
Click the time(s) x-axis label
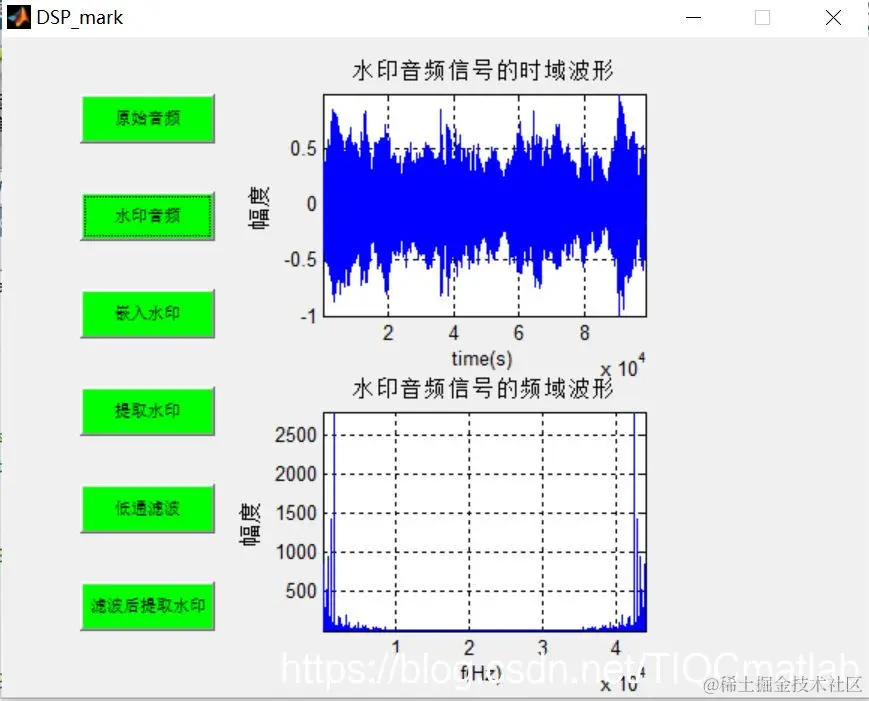click(482, 359)
